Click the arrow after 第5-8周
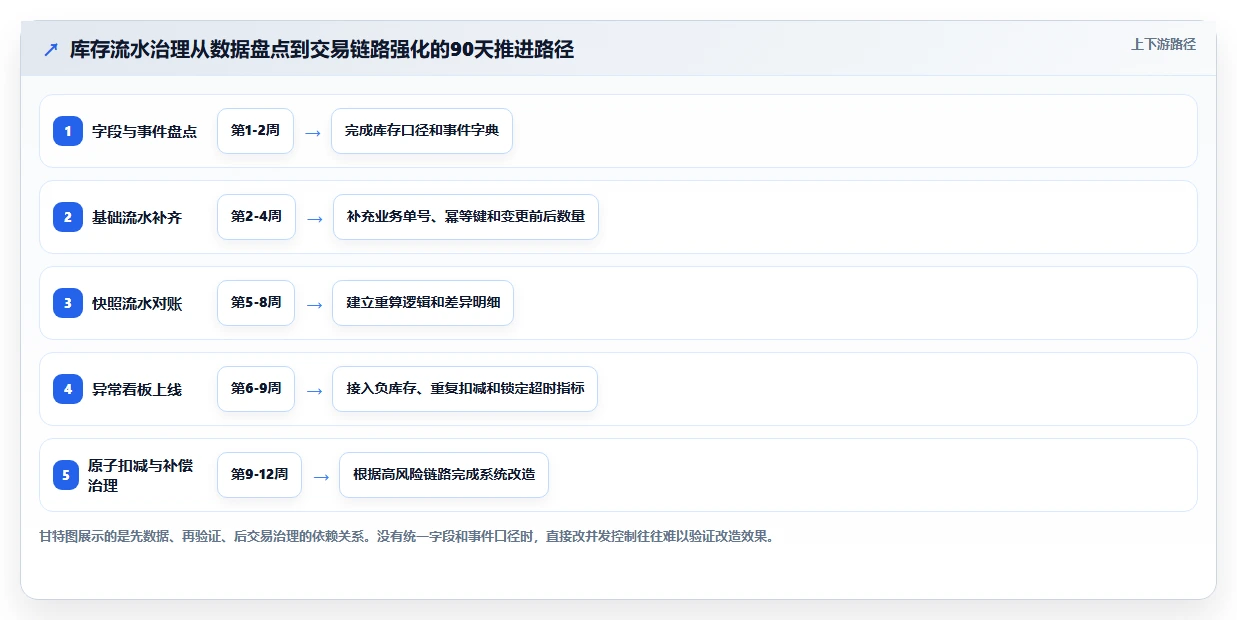The width and height of the screenshot is (1237, 620). (314, 304)
